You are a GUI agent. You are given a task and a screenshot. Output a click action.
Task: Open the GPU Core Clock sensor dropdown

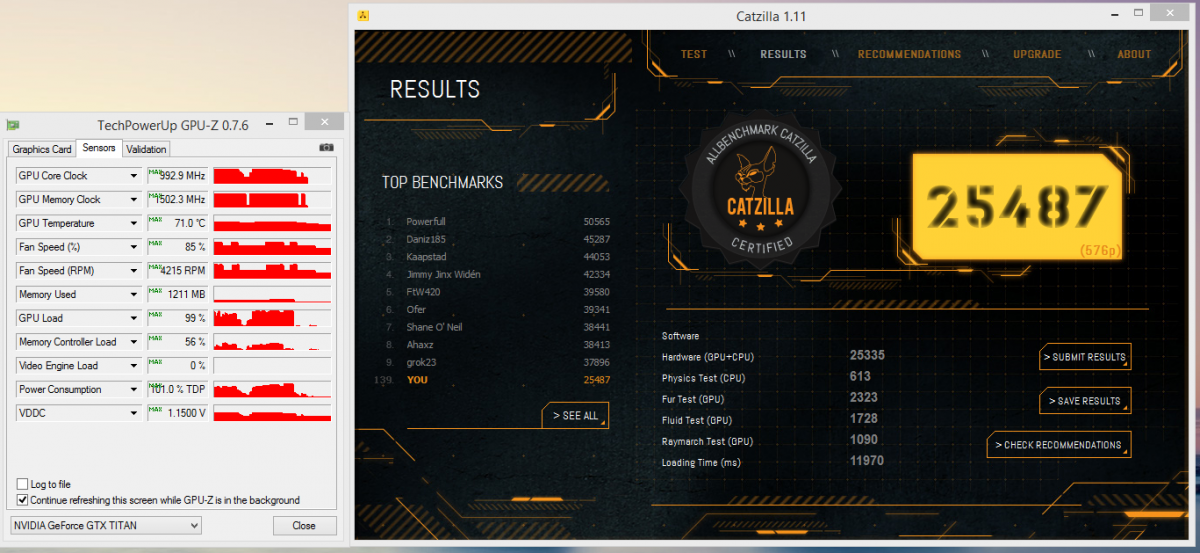tap(134, 176)
